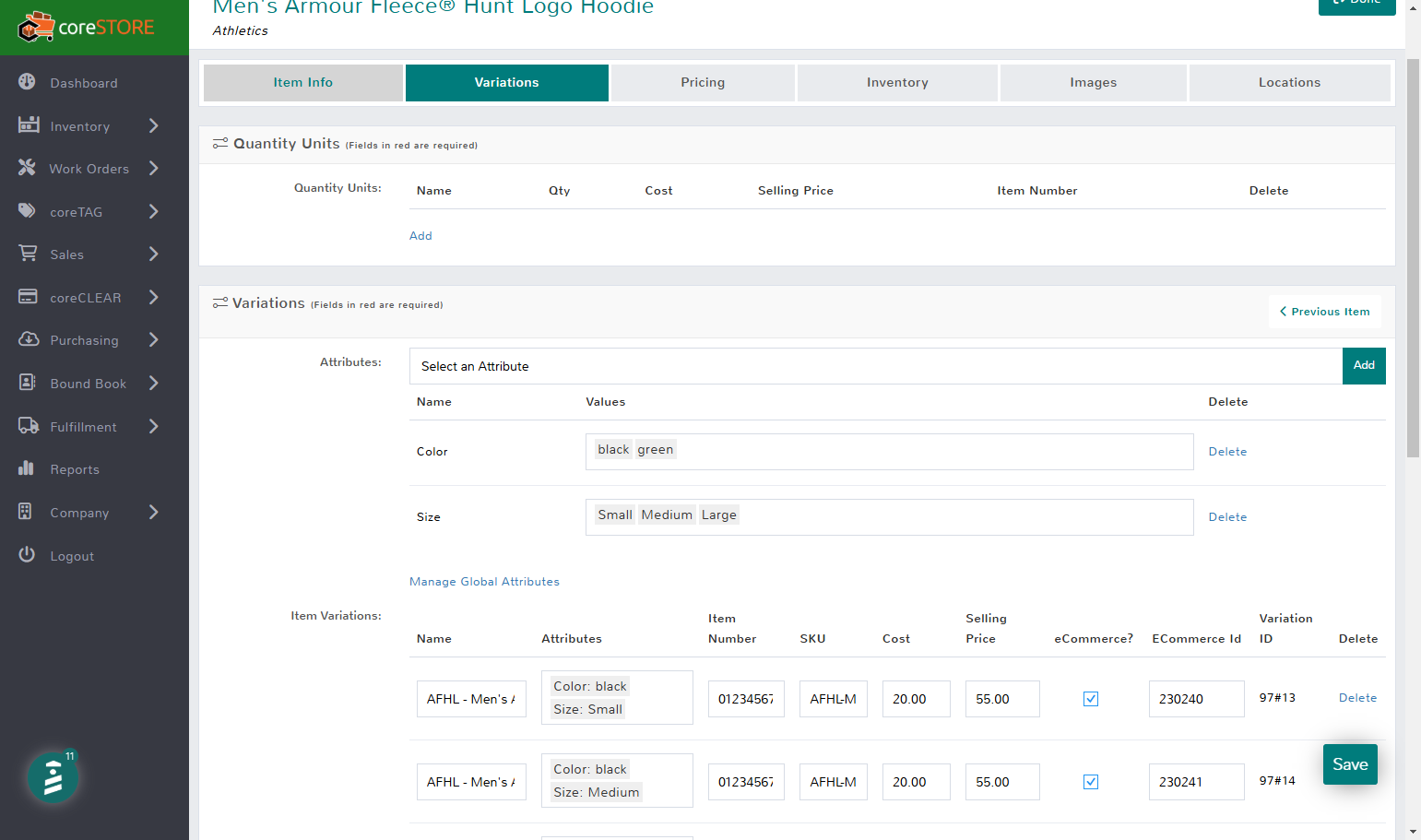Click the Logout power icon
The height and width of the screenshot is (840, 1421).
pyautogui.click(x=27, y=555)
